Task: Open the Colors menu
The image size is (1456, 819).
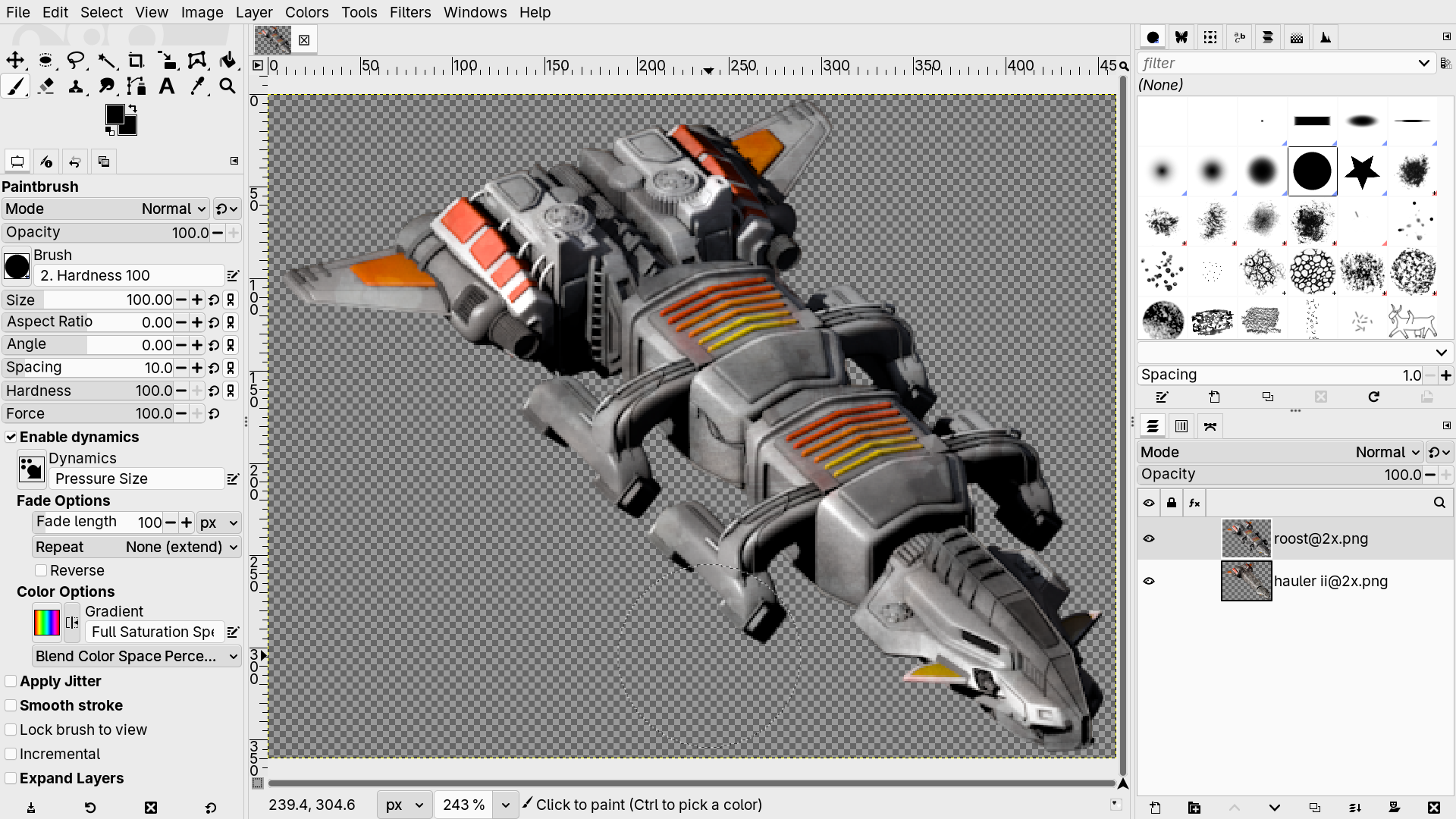Action: (x=306, y=12)
